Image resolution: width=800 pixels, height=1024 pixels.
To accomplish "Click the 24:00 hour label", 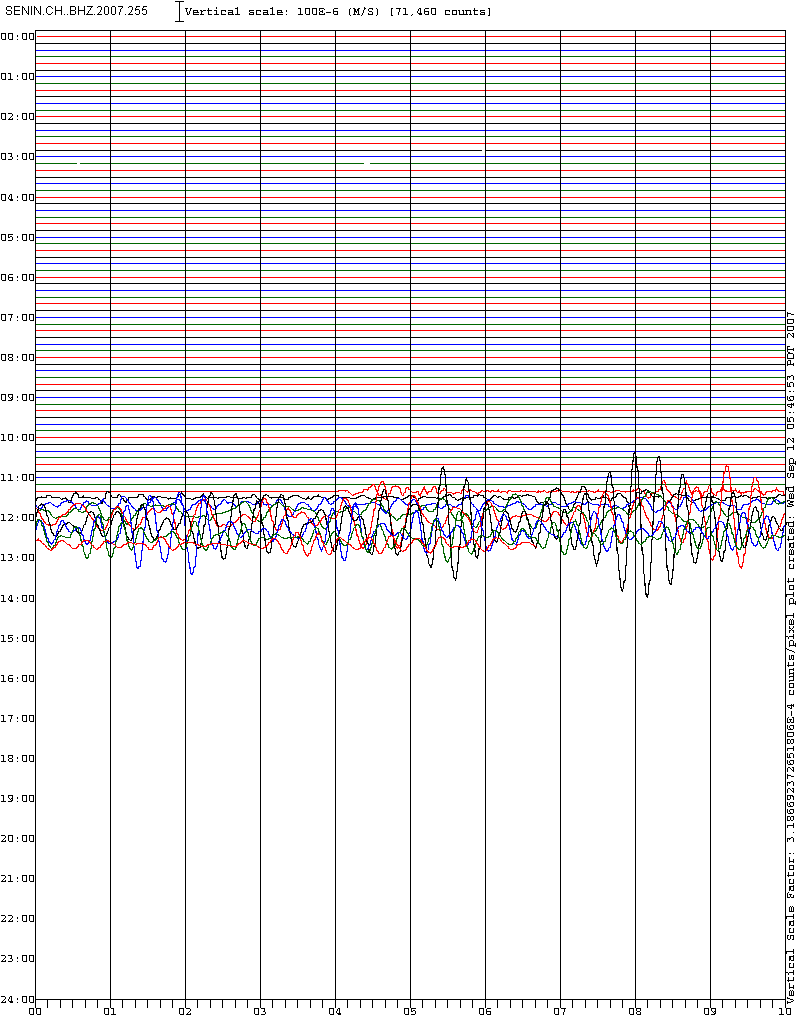I will [x=17, y=999].
